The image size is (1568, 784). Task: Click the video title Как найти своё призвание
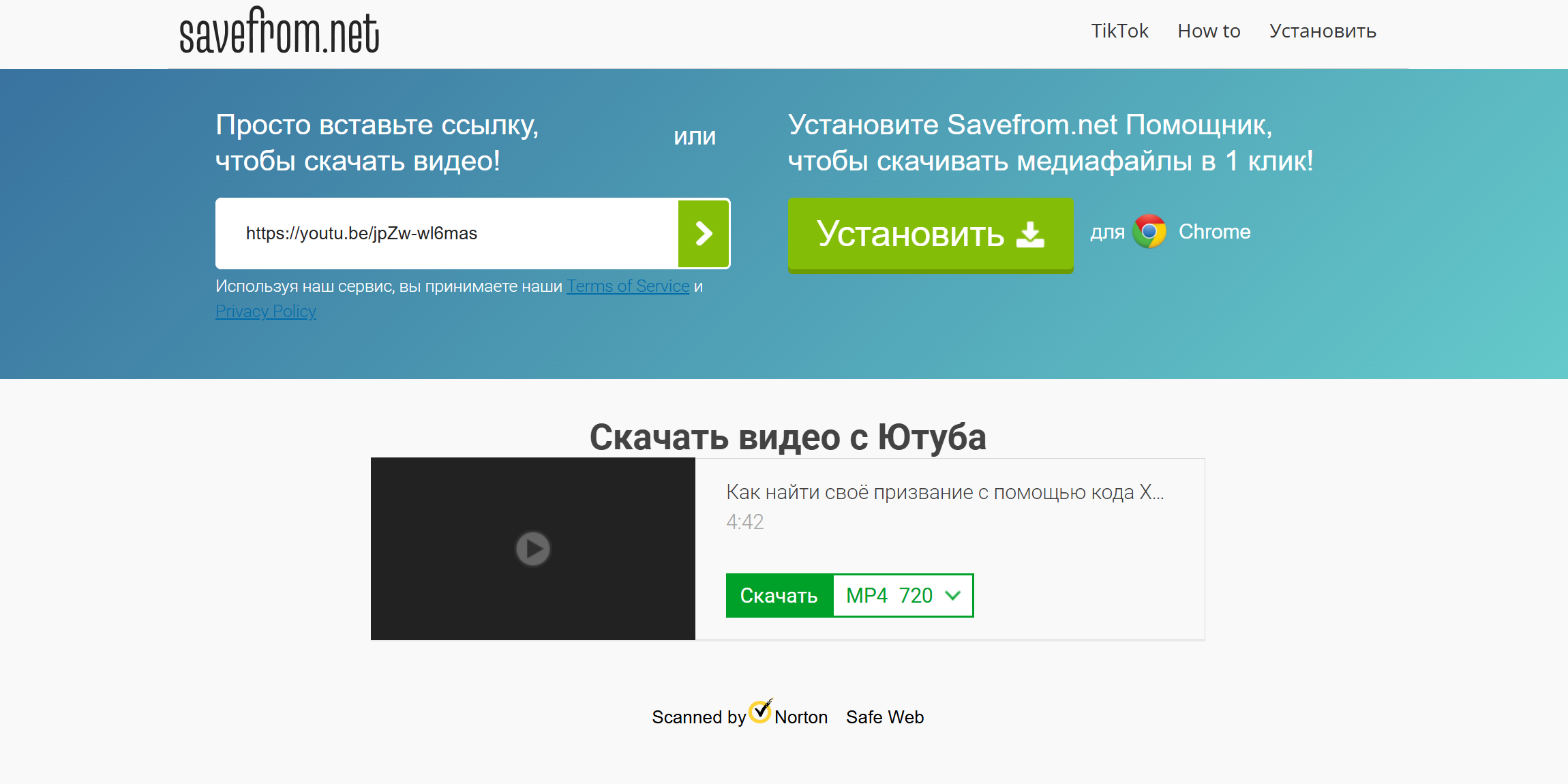click(945, 492)
